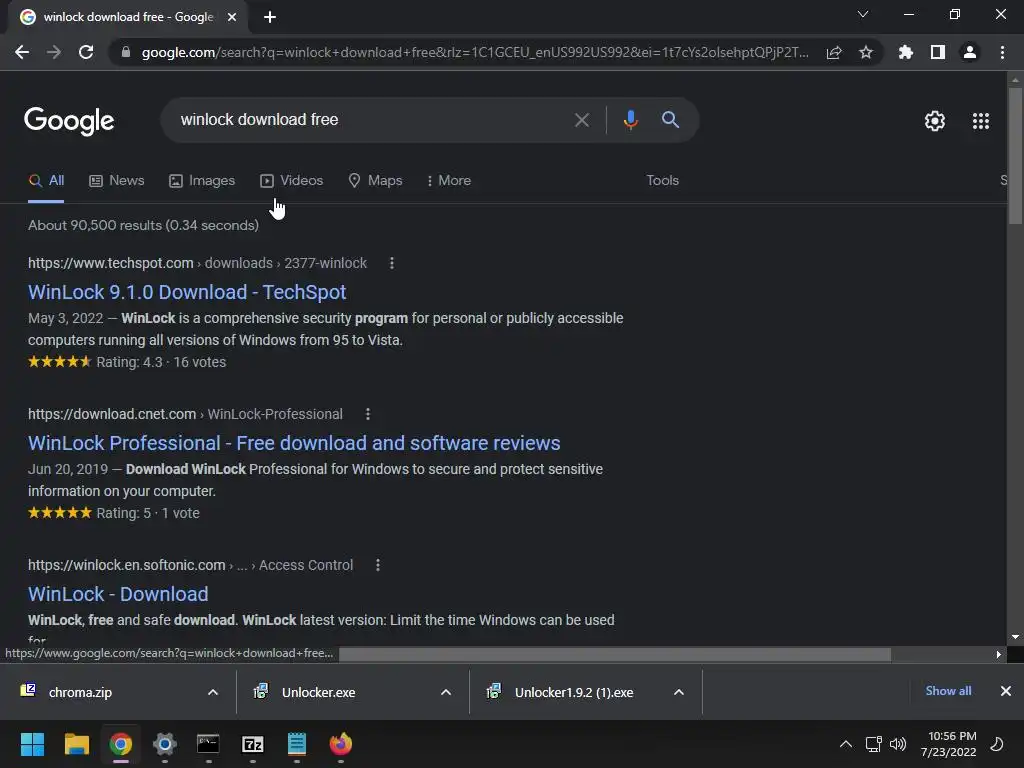This screenshot has height=768, width=1024.
Task: Open Firefox from the taskbar
Action: [340, 744]
